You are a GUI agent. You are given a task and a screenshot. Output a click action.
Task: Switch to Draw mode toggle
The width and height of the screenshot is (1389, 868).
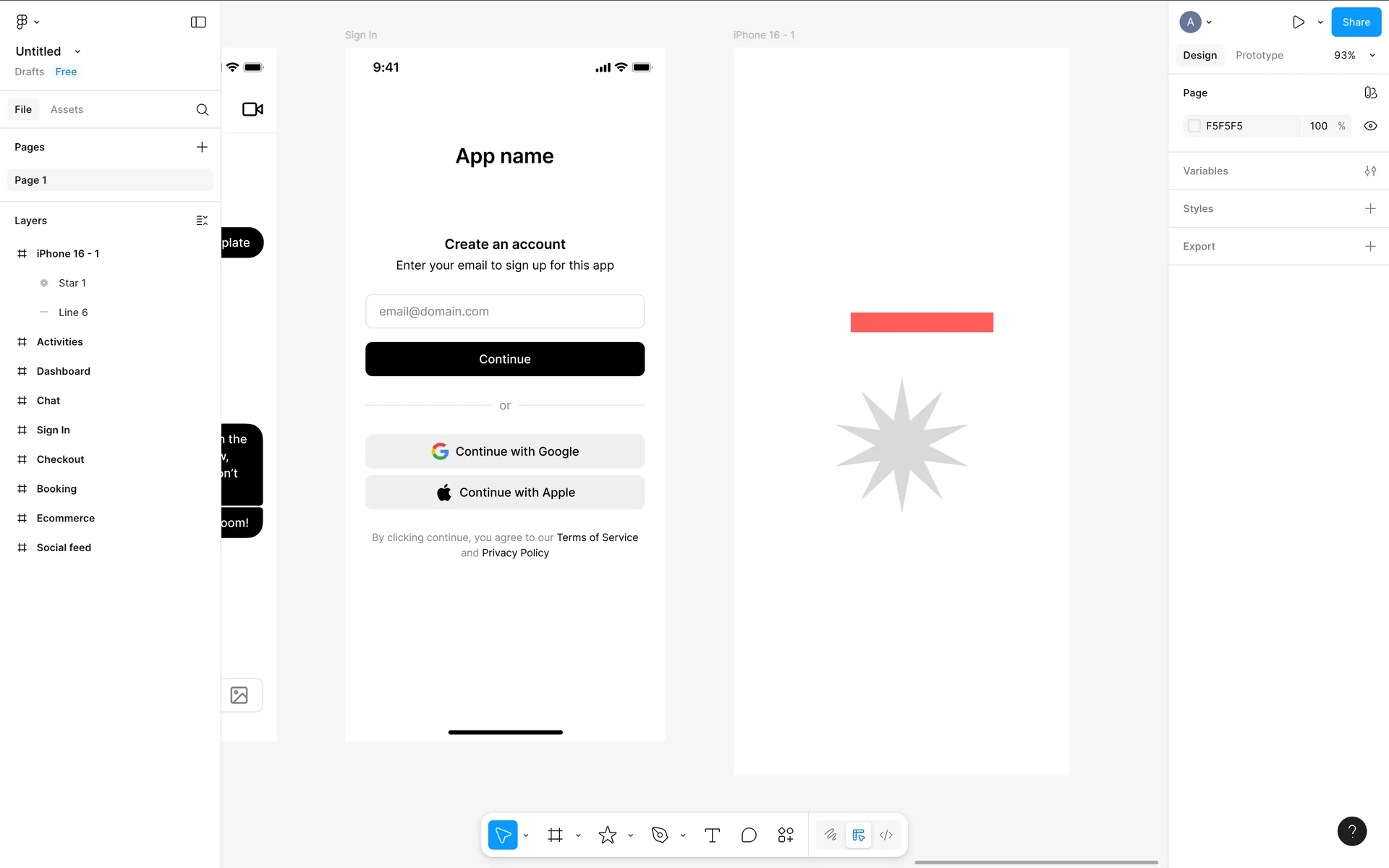831,835
